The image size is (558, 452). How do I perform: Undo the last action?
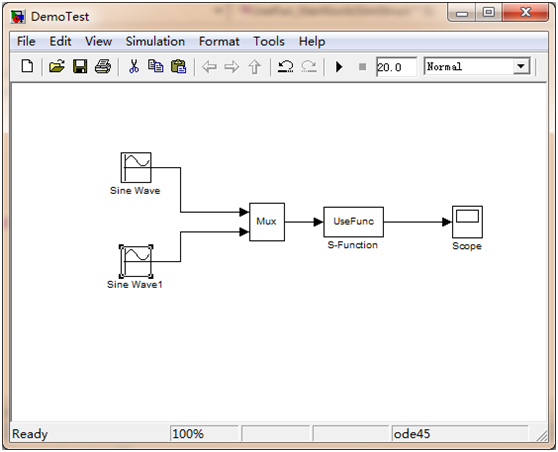[285, 67]
